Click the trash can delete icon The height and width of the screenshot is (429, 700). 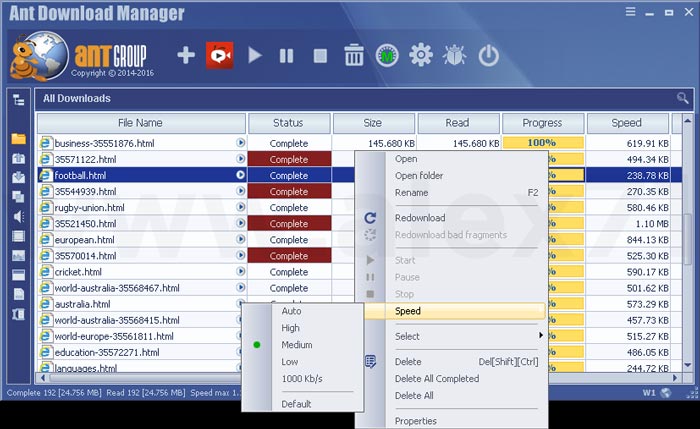pyautogui.click(x=354, y=55)
